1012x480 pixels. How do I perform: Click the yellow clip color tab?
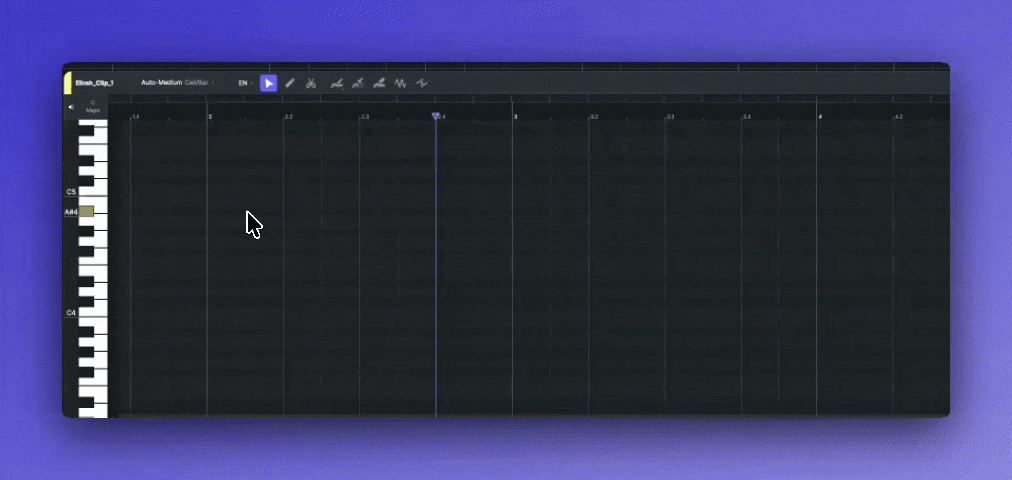tap(68, 83)
